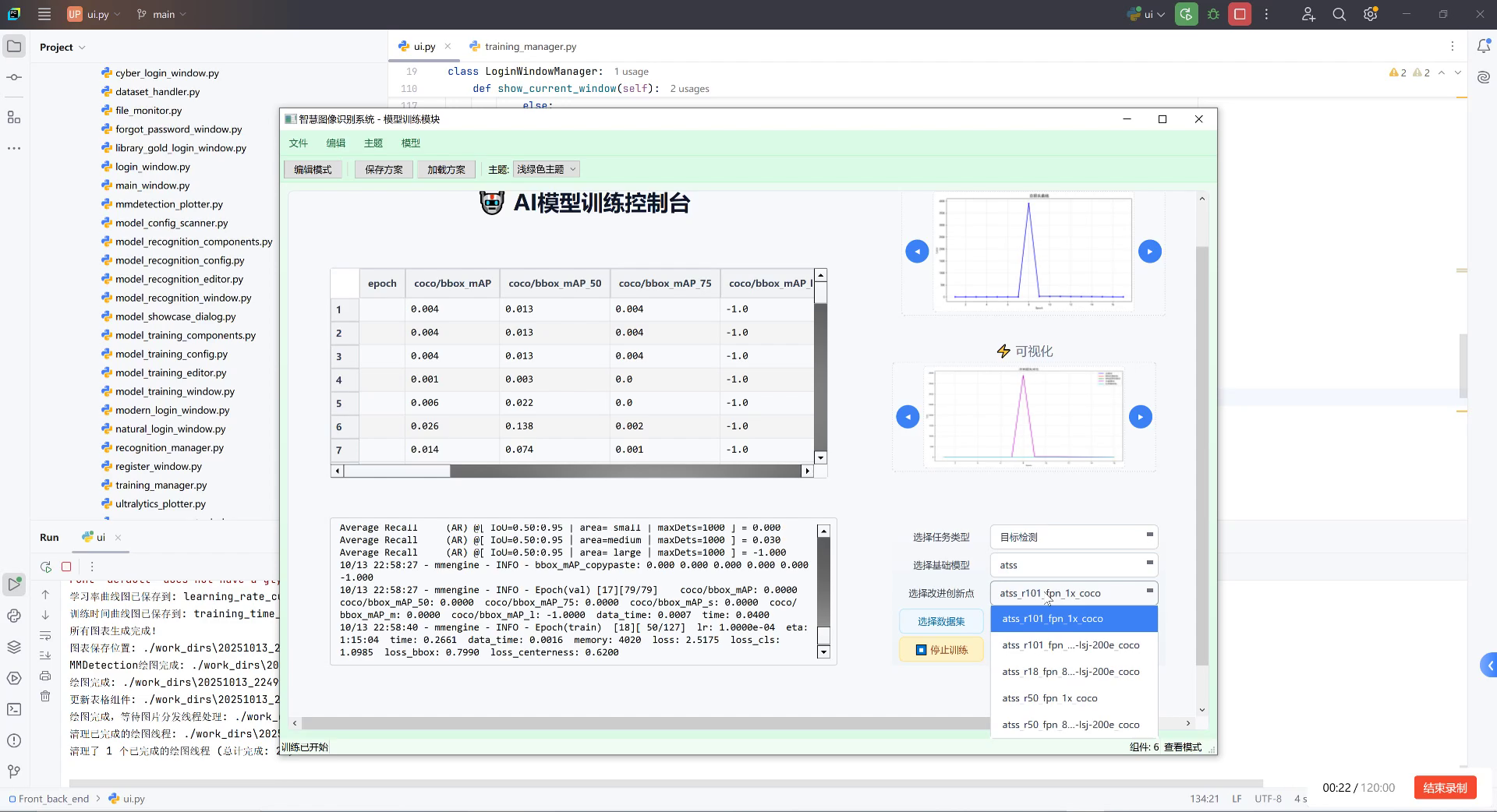Click the 结束录制 button
The height and width of the screenshot is (812, 1497).
(1445, 787)
